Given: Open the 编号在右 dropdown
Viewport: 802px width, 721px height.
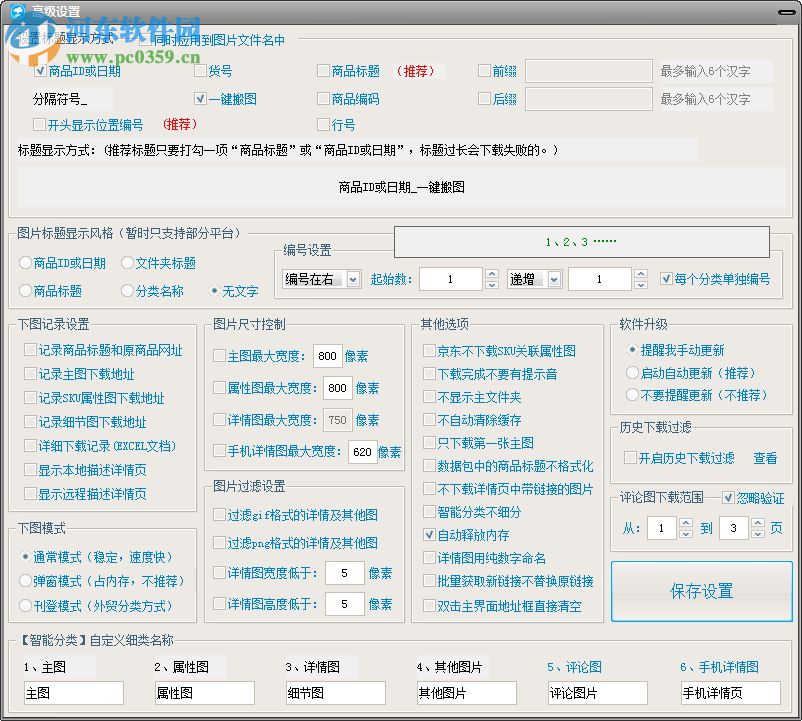Looking at the screenshot, I should click(x=354, y=279).
